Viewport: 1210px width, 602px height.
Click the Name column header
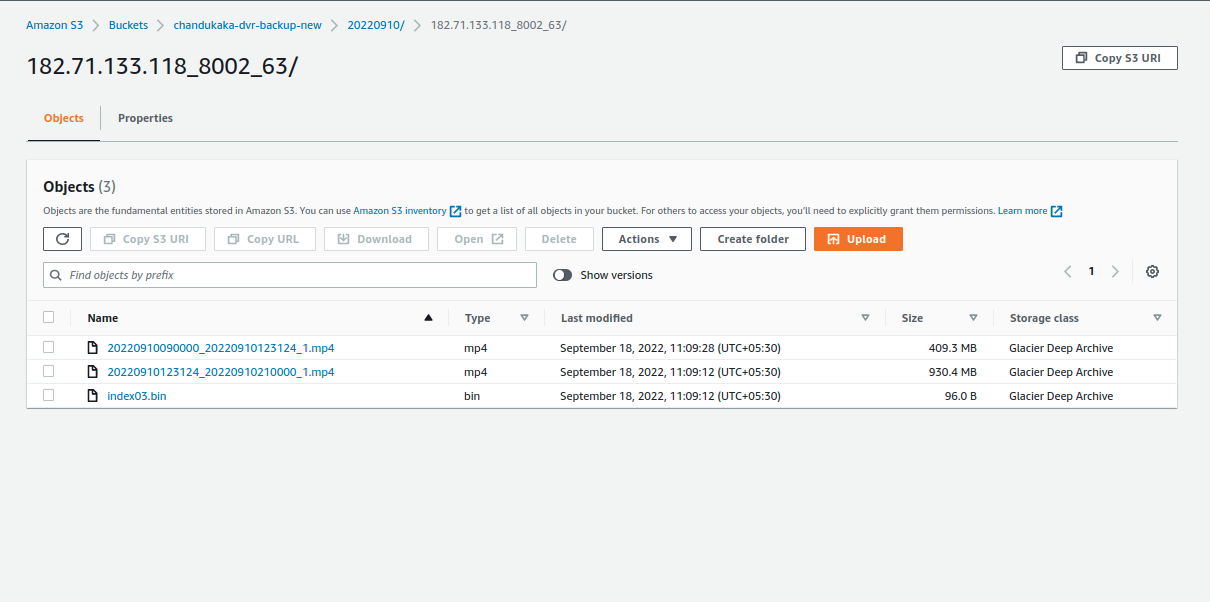pyautogui.click(x=103, y=318)
